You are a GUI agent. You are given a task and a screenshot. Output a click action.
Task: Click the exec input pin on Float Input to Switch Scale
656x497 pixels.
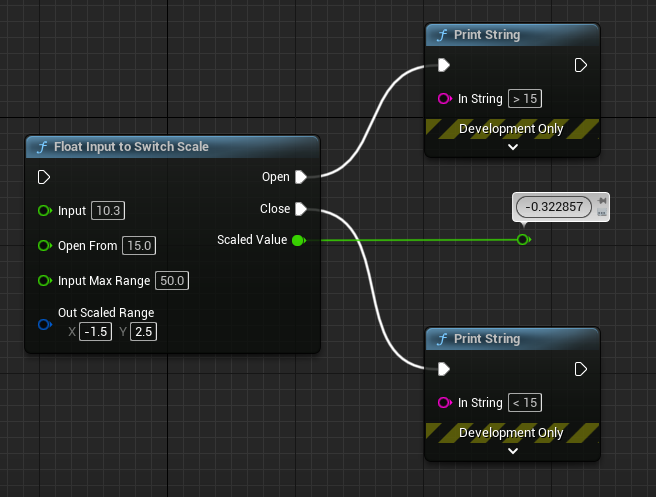tap(43, 177)
